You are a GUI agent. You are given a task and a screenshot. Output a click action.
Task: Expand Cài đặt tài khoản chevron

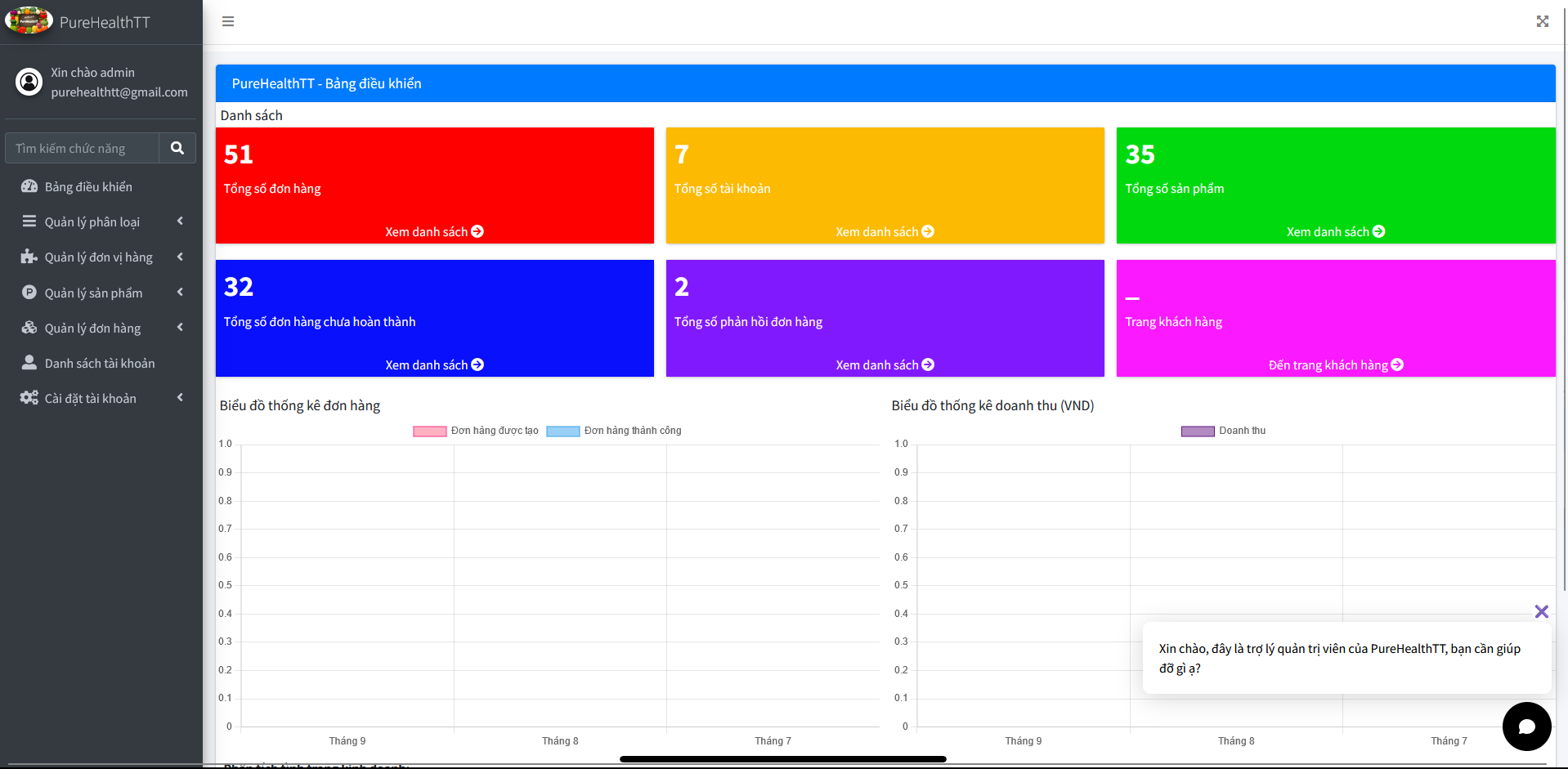coord(180,398)
